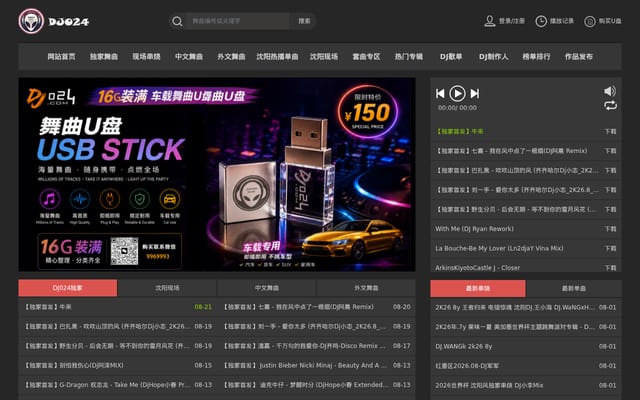Go to 网站首页 in navigation bar
The image size is (640, 400).
61,57
